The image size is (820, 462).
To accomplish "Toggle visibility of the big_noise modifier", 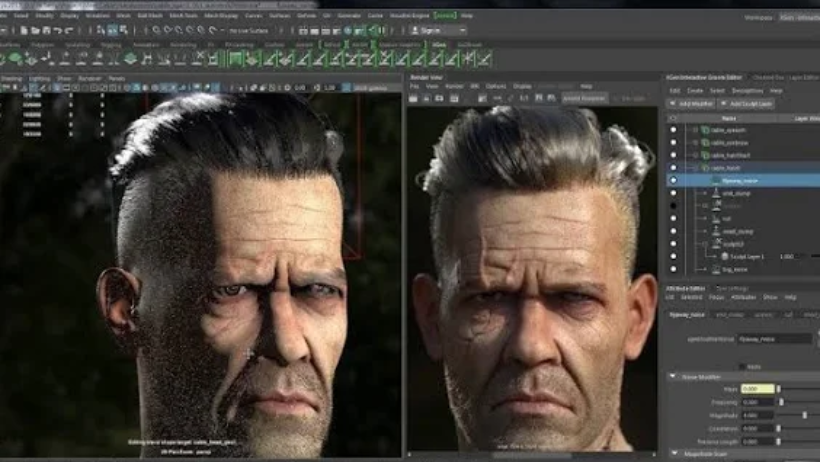I will pos(673,269).
